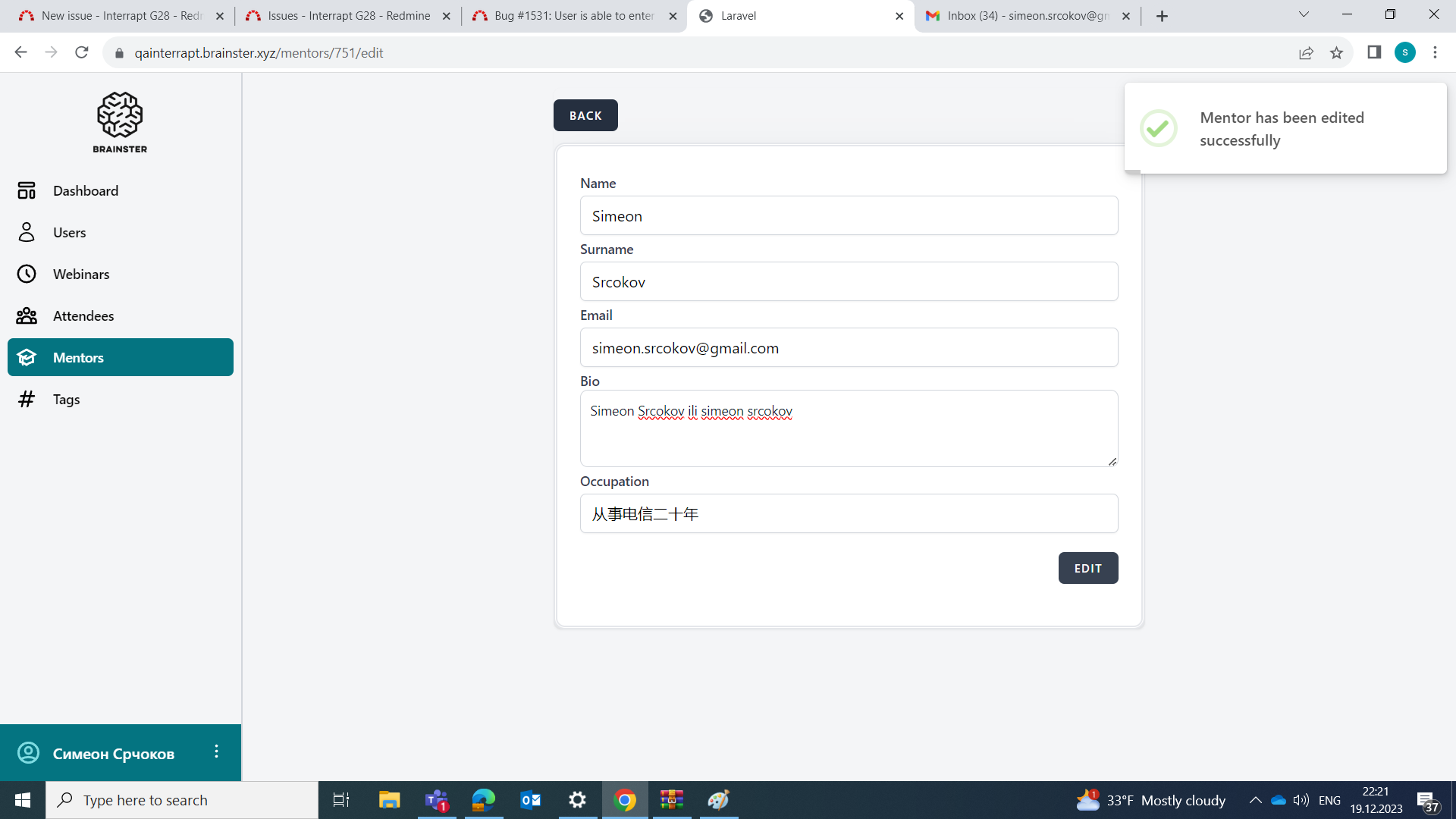
Task: Click the Brainster logo in sidebar
Action: (120, 122)
